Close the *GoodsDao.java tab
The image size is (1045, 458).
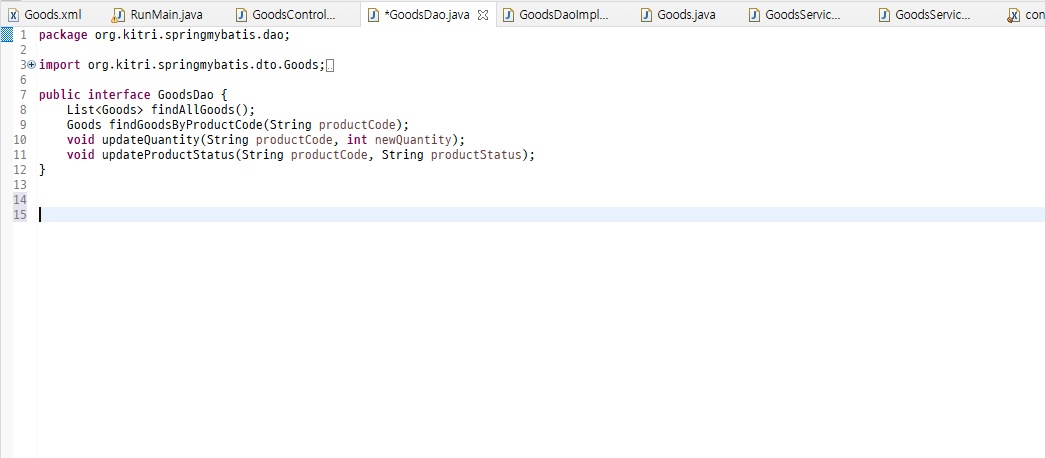[x=484, y=15]
